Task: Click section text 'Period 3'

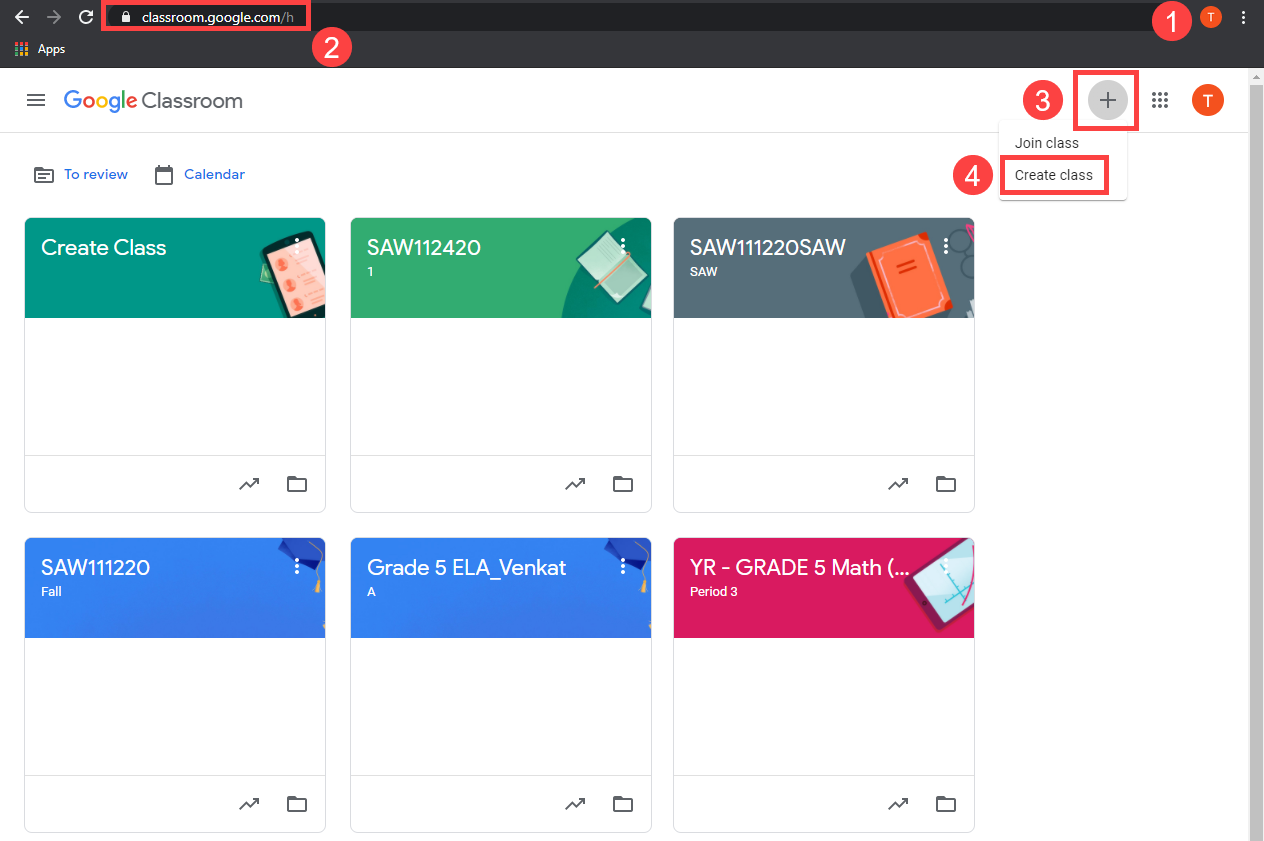Action: 714,591
